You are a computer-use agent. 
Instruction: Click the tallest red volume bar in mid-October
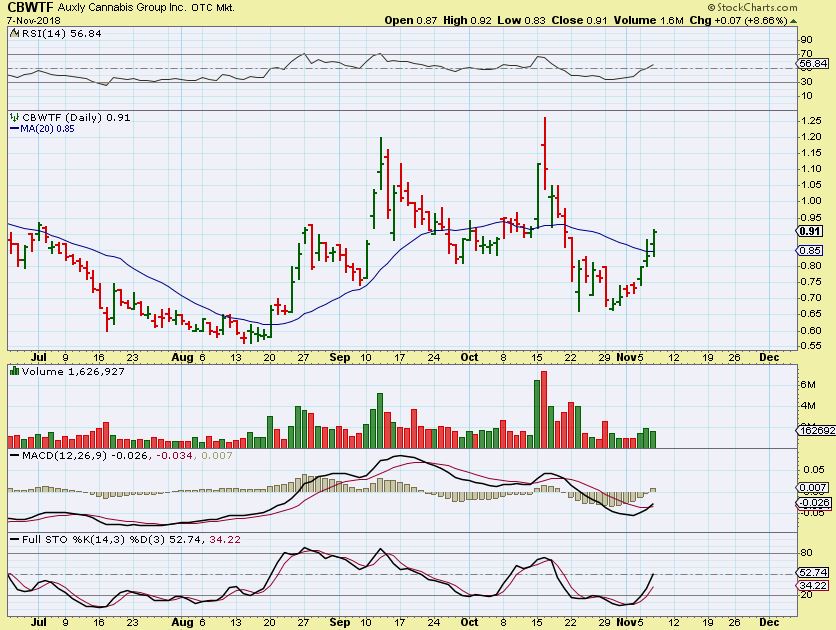click(x=544, y=409)
